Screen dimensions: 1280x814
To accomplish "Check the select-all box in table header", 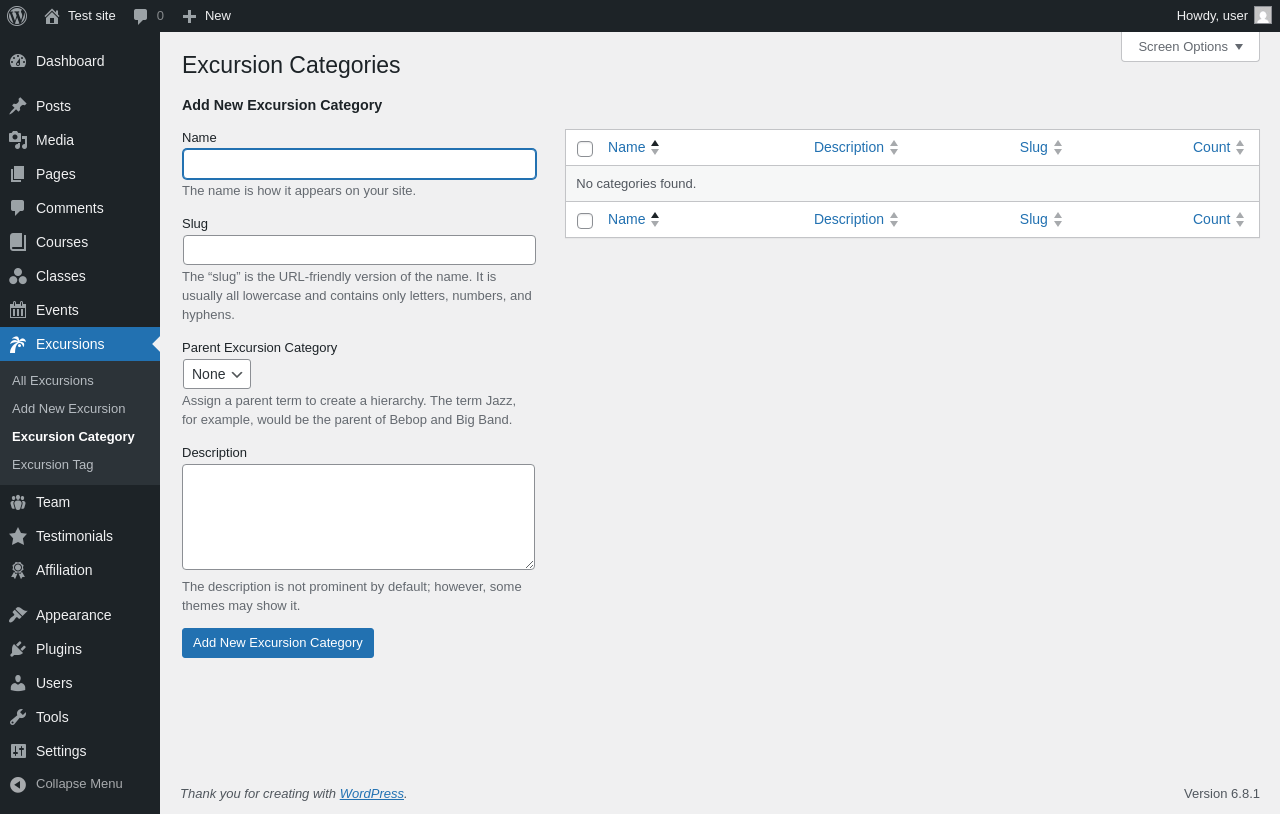I will [x=585, y=149].
